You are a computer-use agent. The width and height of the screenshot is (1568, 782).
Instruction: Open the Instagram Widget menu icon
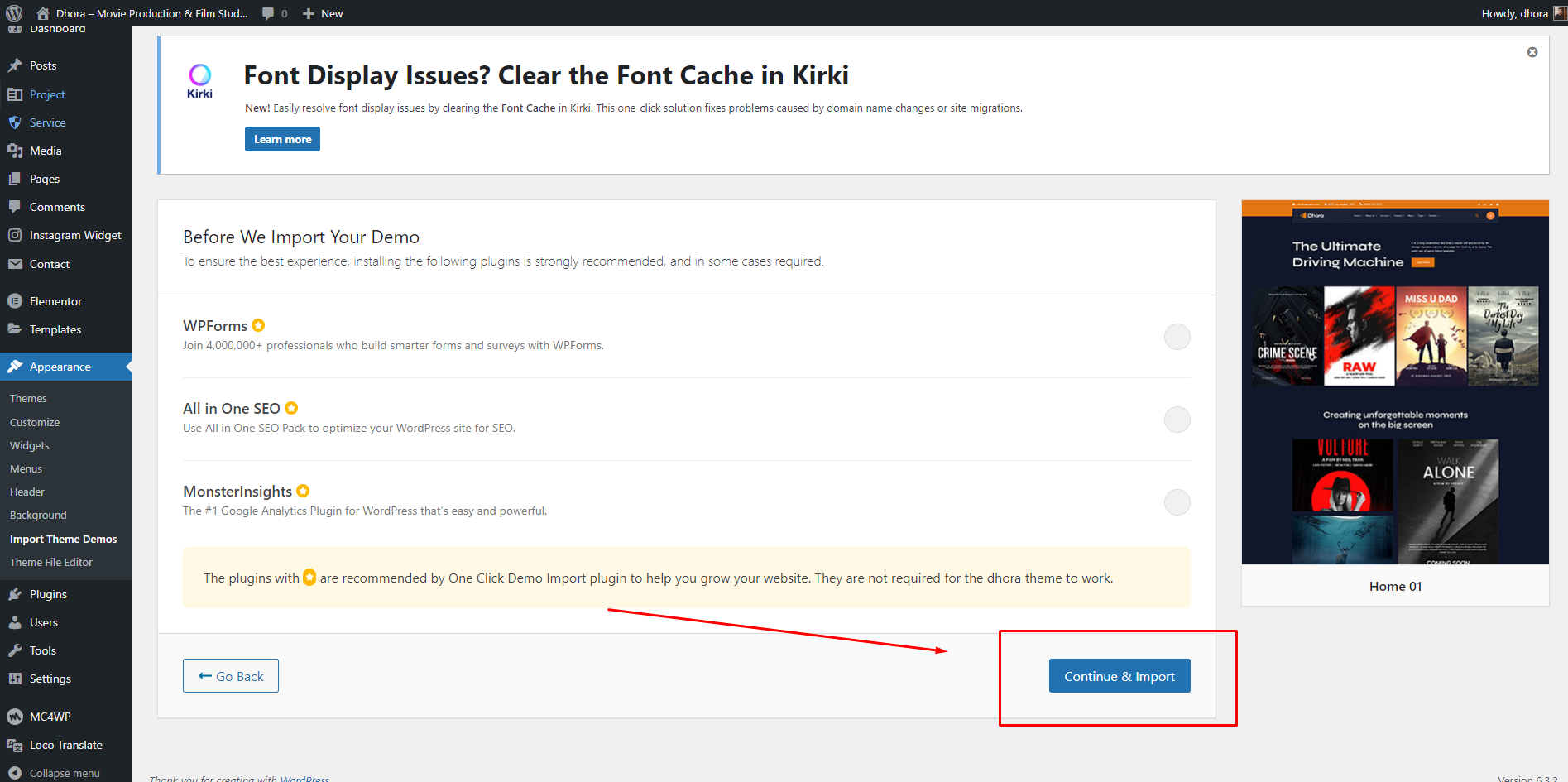point(15,235)
